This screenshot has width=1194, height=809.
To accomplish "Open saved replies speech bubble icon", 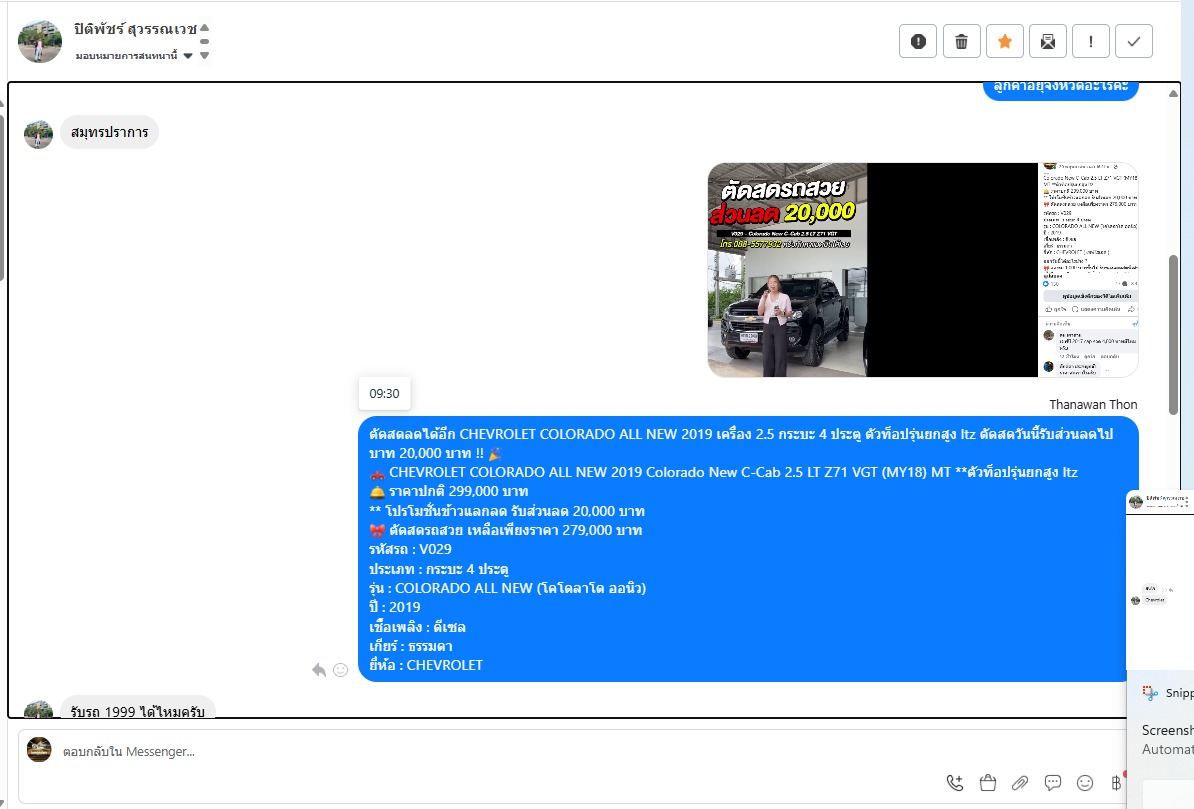I will (1053, 782).
